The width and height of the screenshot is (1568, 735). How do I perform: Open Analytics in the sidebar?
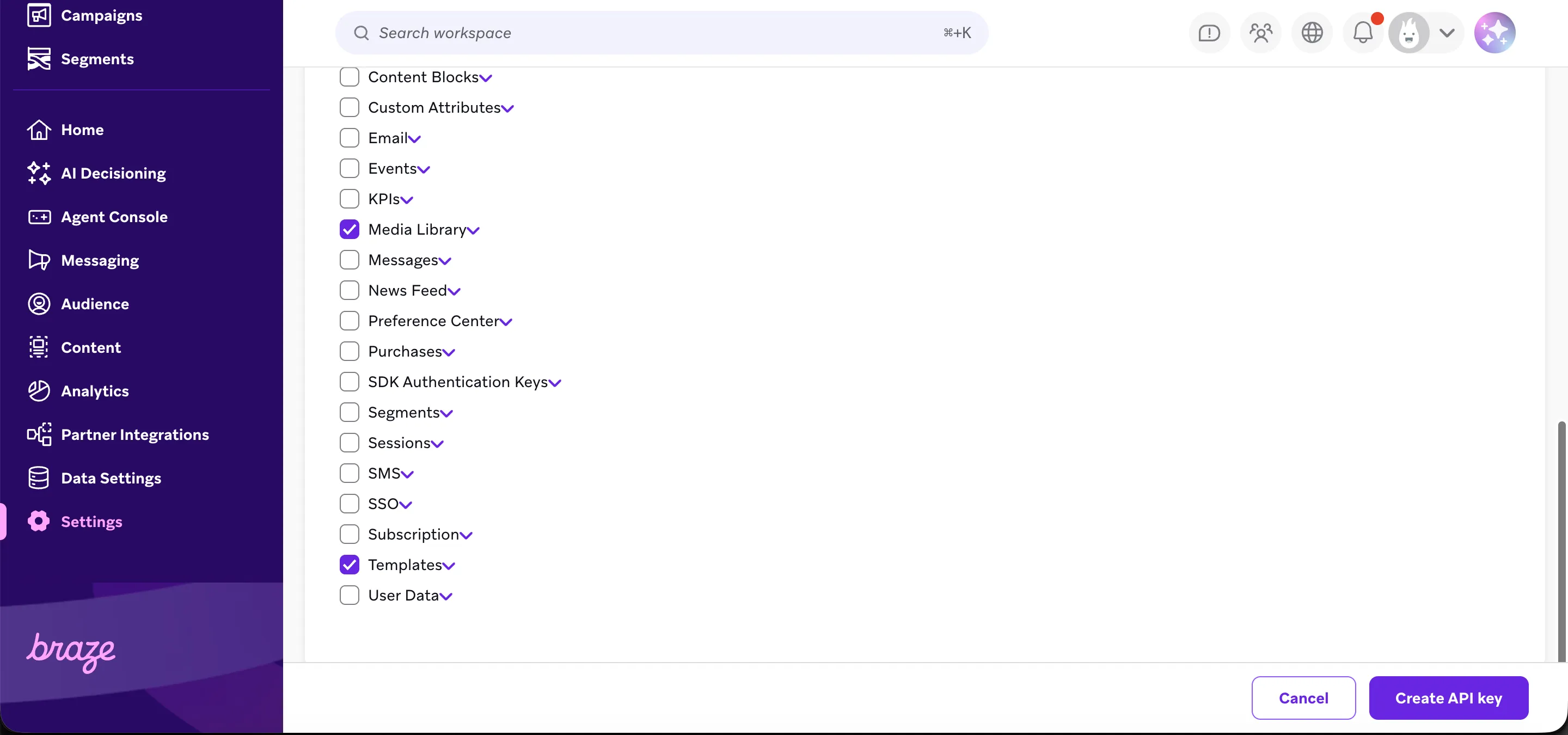point(95,391)
